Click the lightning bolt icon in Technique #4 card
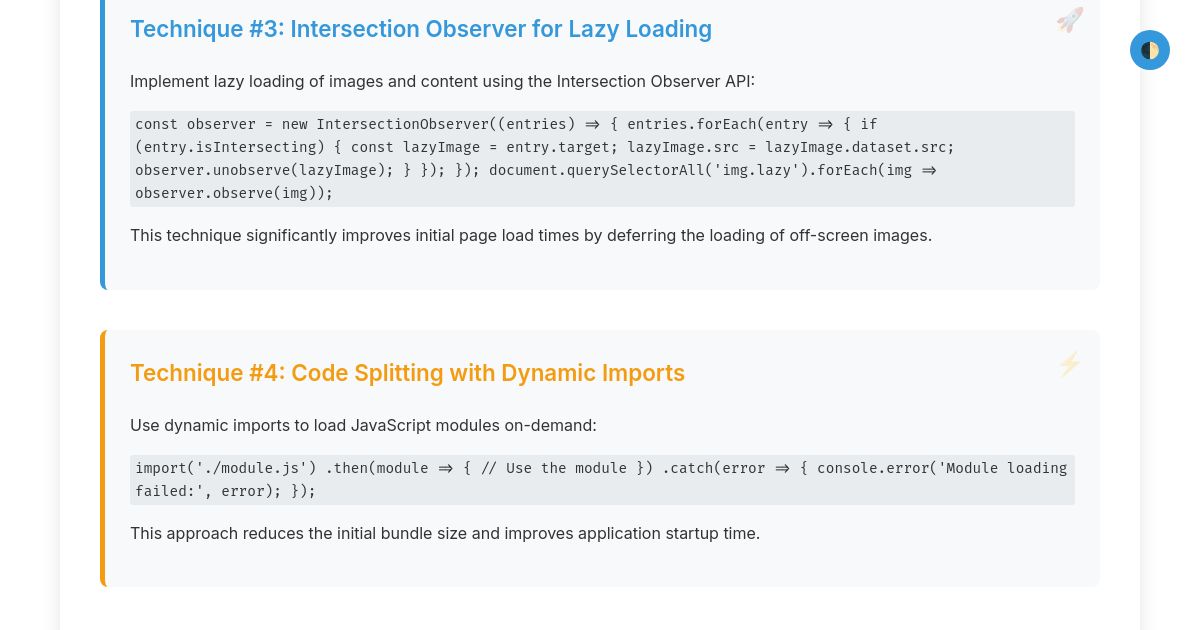The width and height of the screenshot is (1200, 630). 1069,364
